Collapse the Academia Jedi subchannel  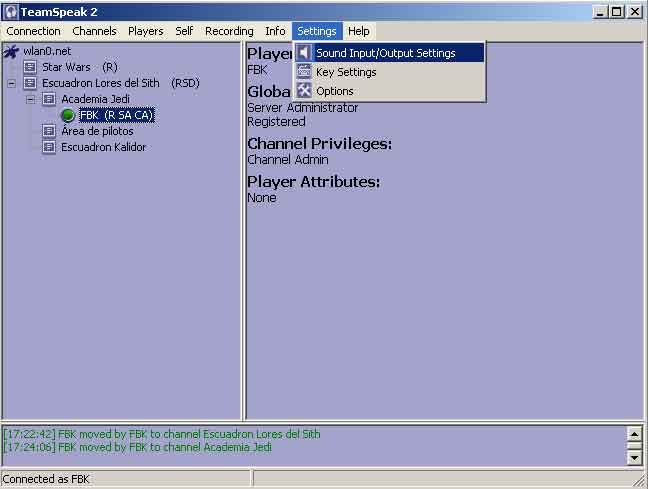(x=30, y=100)
